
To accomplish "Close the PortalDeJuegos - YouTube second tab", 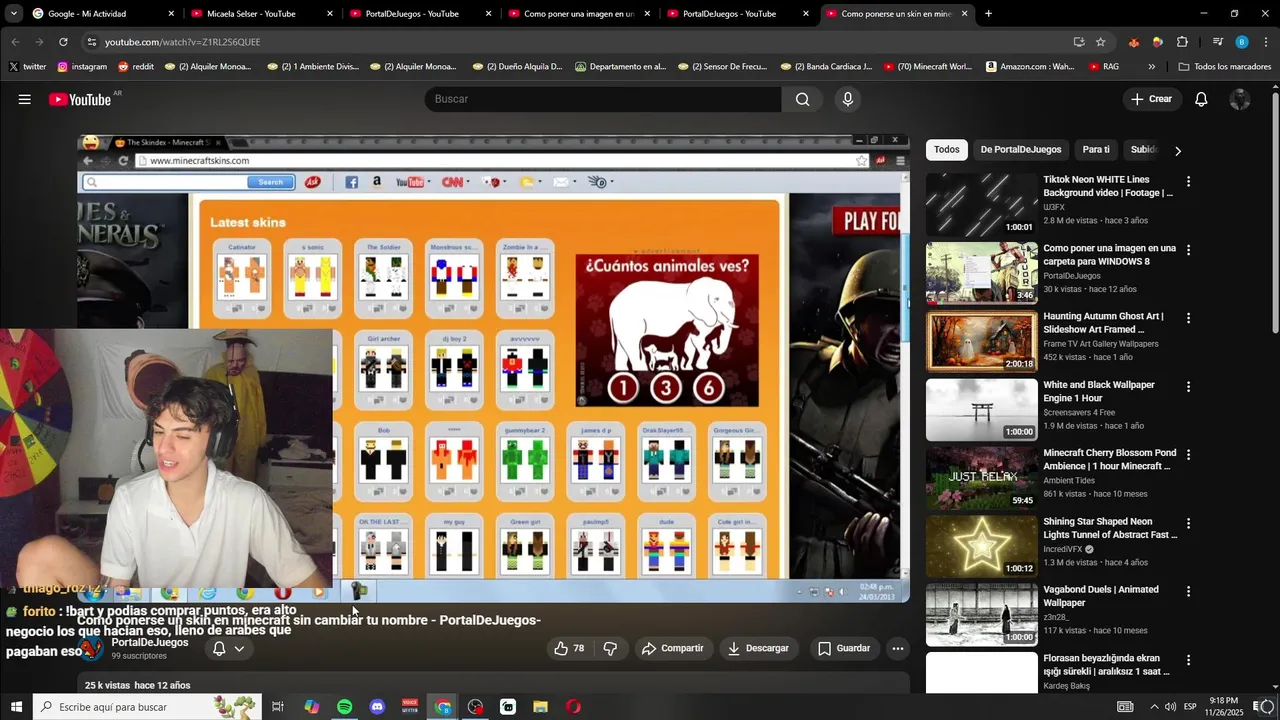I will pyautogui.click(x=805, y=14).
